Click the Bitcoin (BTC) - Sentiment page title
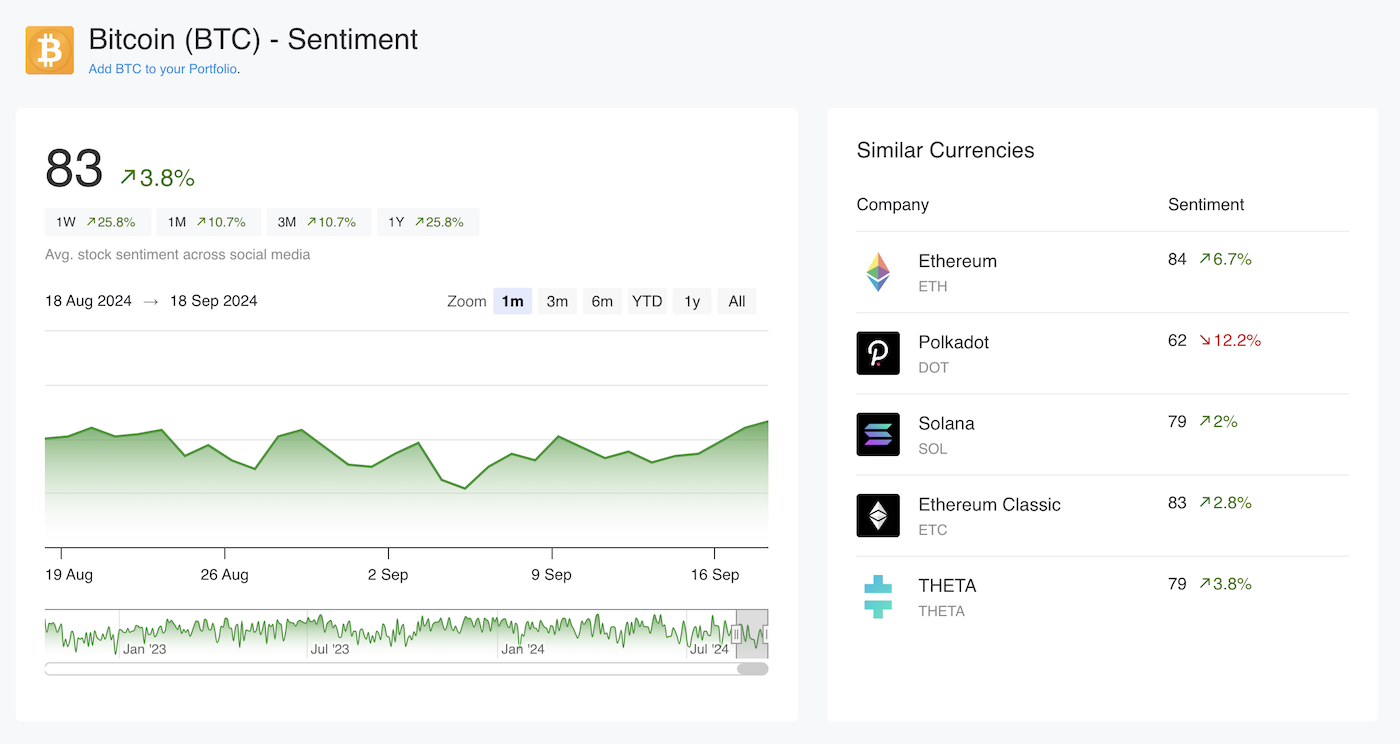 pos(253,39)
